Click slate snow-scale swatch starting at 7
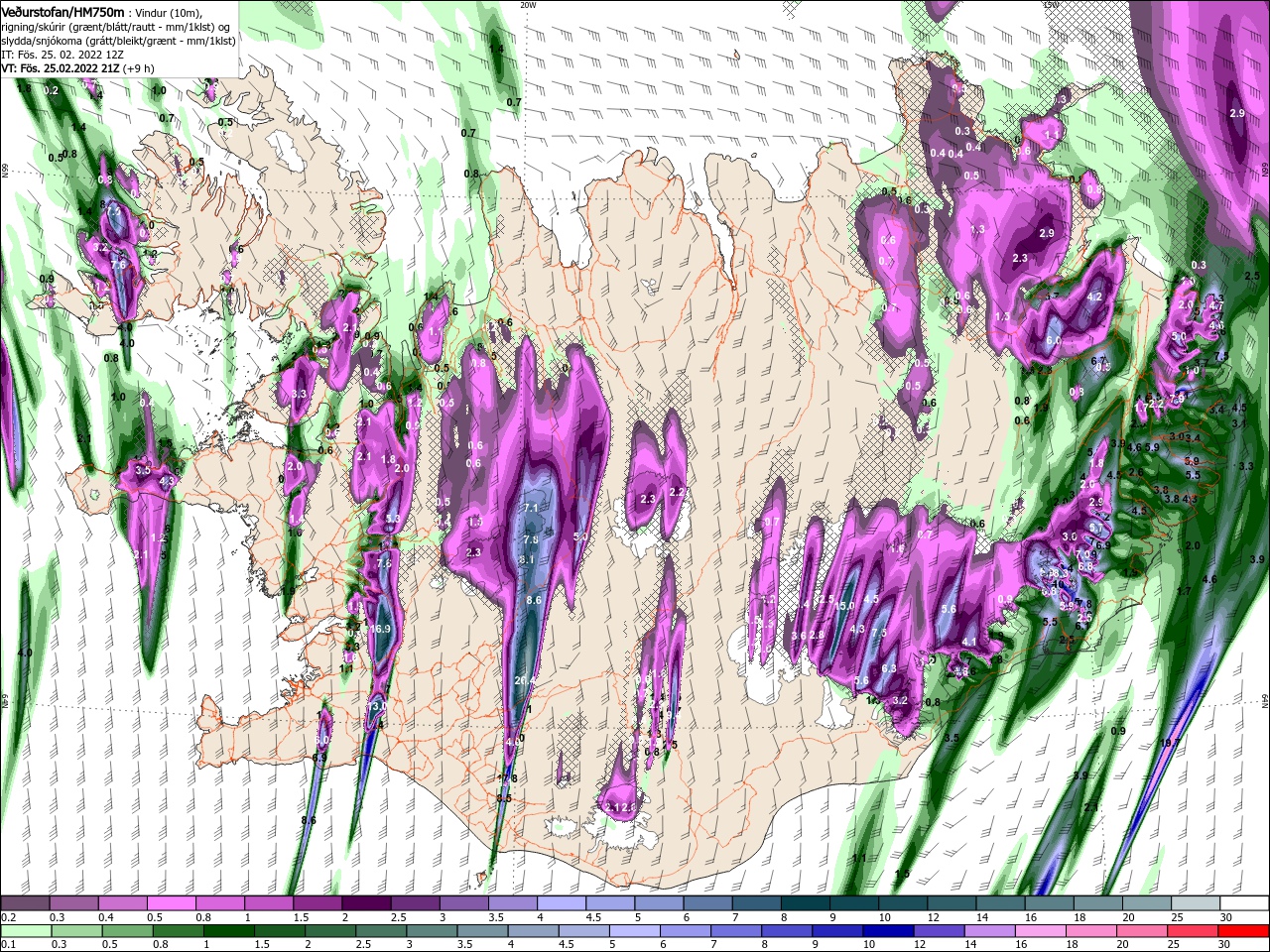 pyautogui.click(x=756, y=903)
